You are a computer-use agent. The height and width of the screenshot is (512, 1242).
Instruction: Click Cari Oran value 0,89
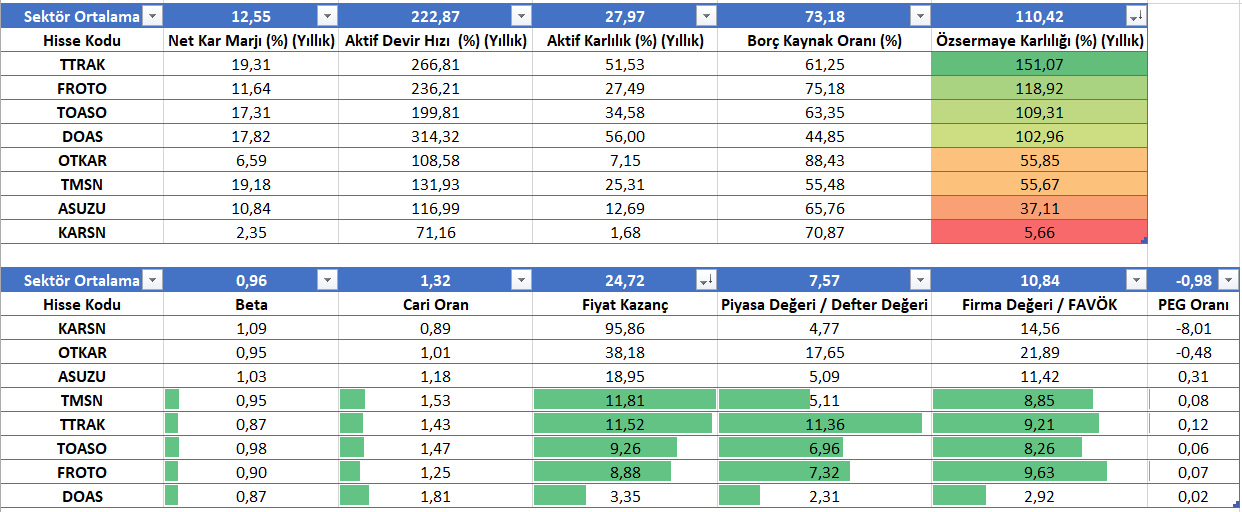pos(434,328)
